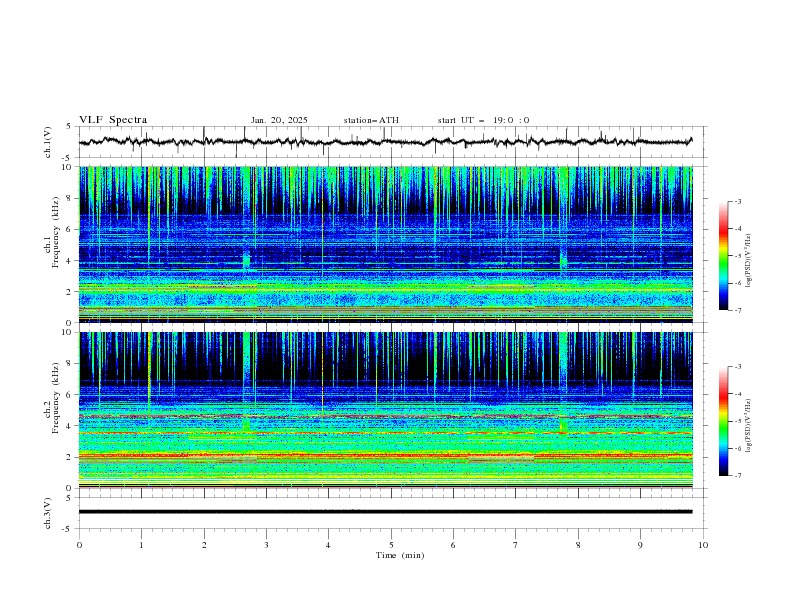Click the "Time (min)" x-axis label
The height and width of the screenshot is (612, 792).
pos(400,555)
